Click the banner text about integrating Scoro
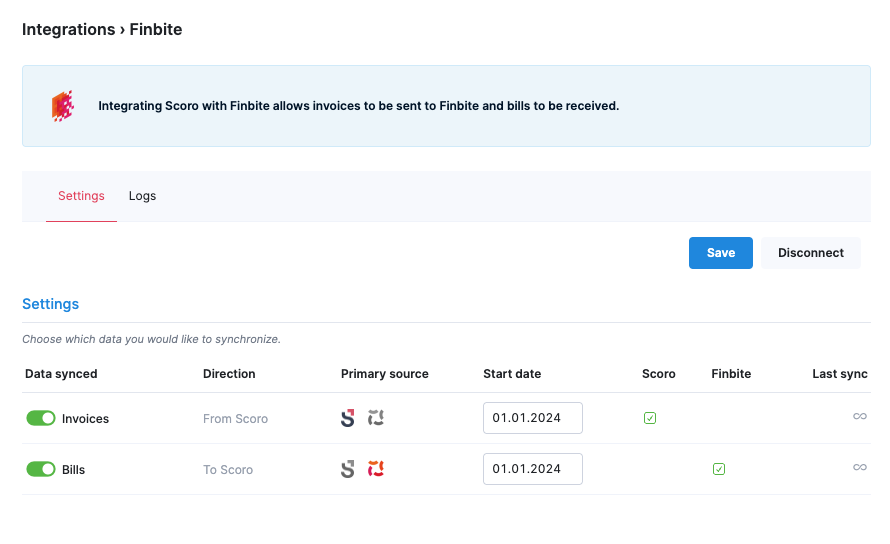890x544 pixels. 359,106
